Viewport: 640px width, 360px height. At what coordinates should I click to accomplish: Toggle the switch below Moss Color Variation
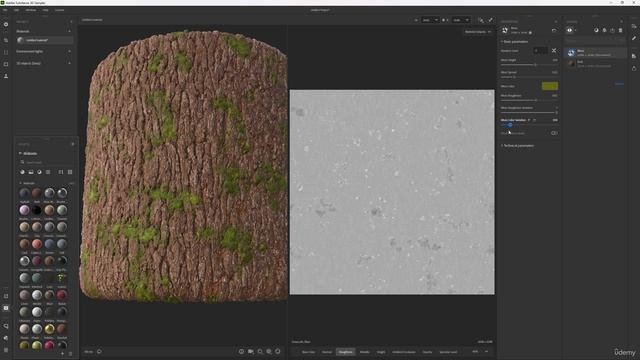tap(554, 133)
